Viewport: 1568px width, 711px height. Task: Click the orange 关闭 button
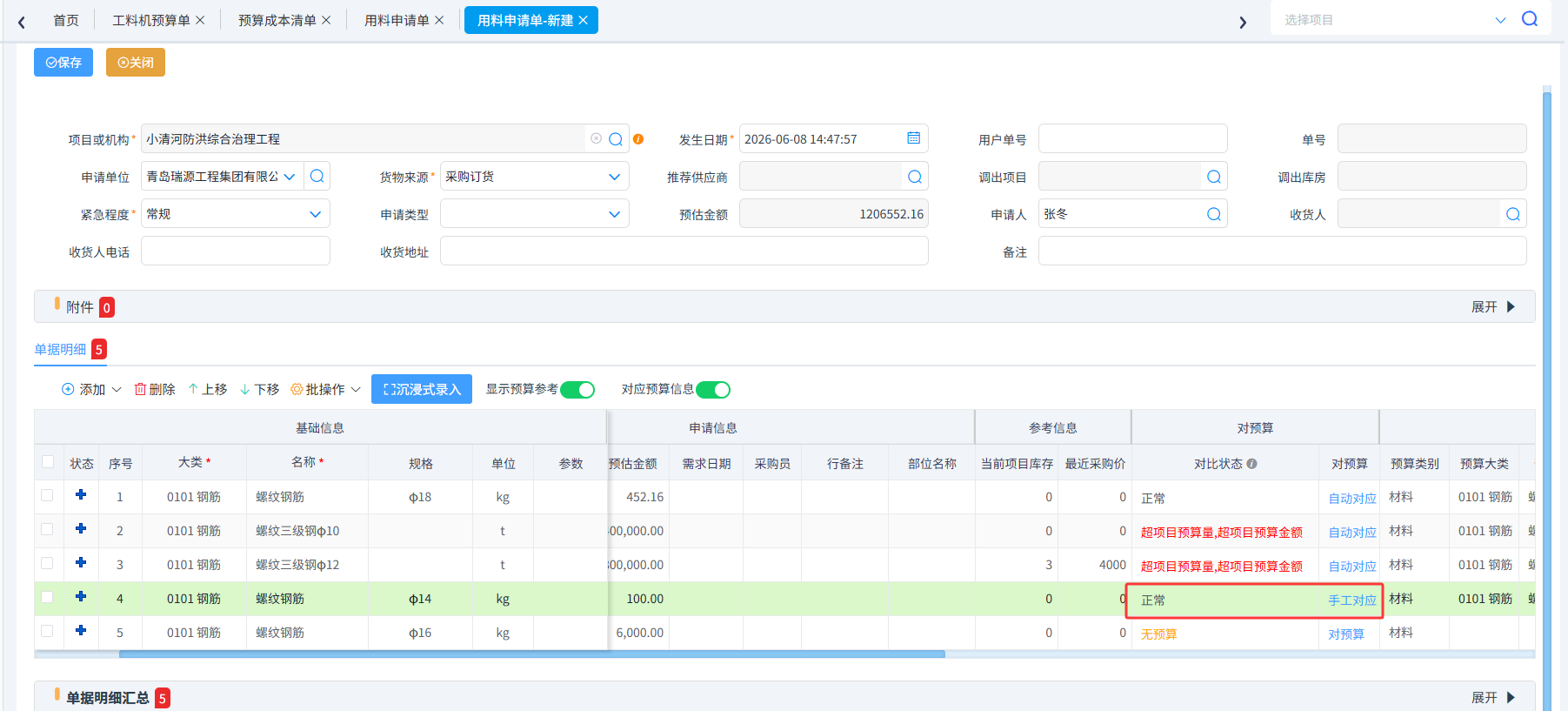pyautogui.click(x=136, y=63)
